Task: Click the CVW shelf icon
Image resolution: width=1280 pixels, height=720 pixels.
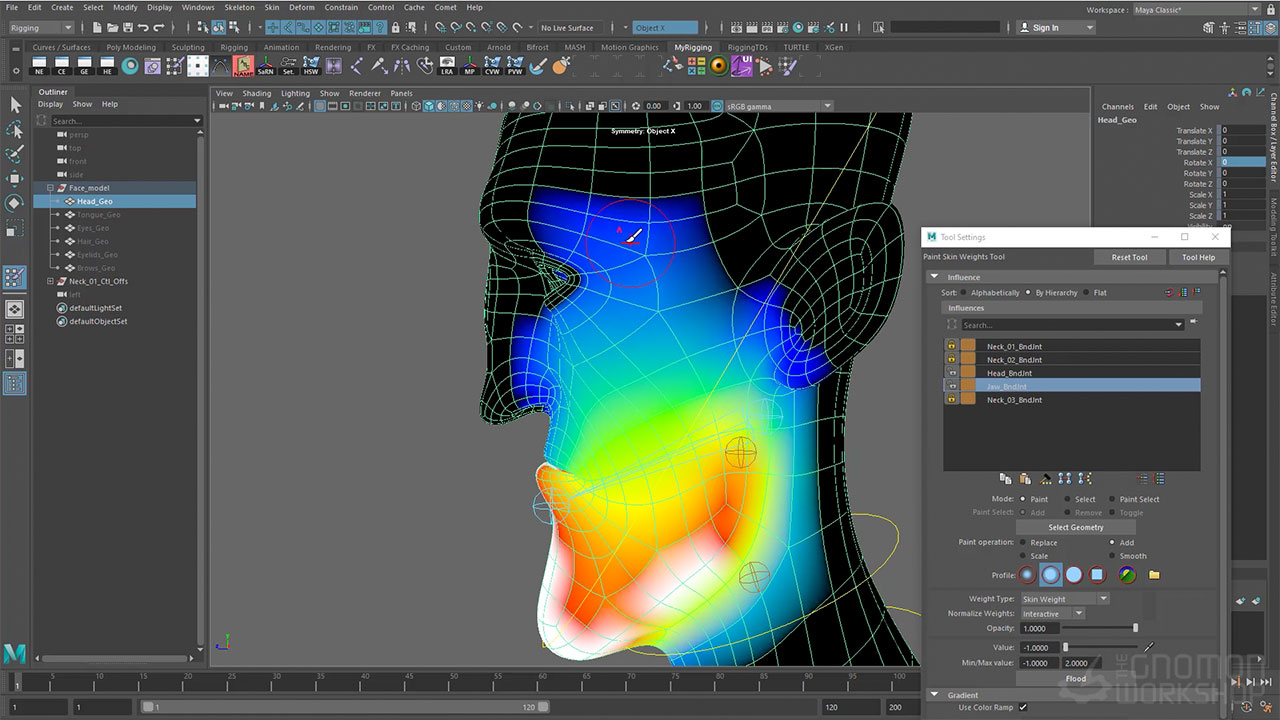Action: pos(492,66)
